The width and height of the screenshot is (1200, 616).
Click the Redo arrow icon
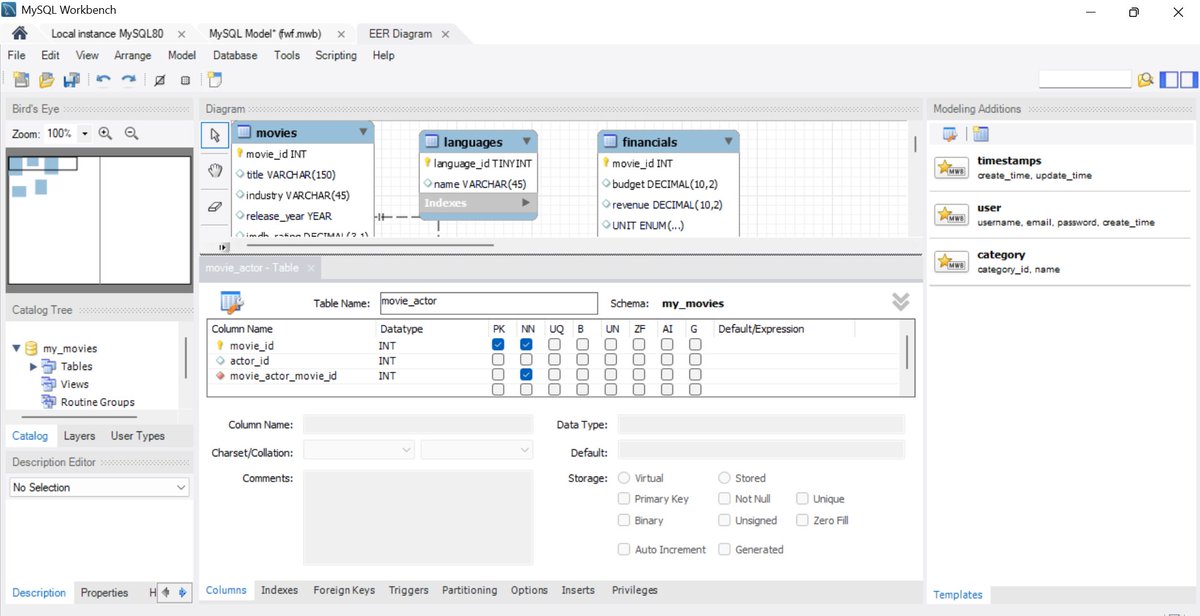click(128, 80)
